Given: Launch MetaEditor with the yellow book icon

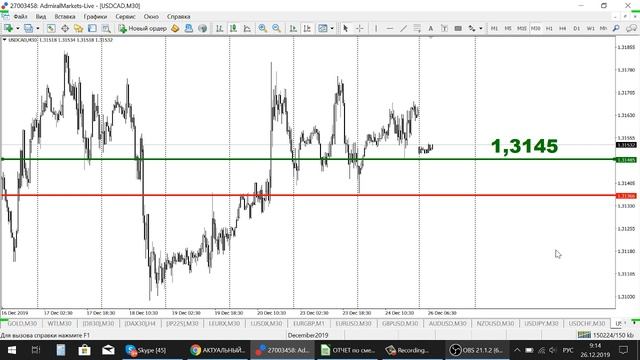Looking at the screenshot, I should click(x=175, y=28).
